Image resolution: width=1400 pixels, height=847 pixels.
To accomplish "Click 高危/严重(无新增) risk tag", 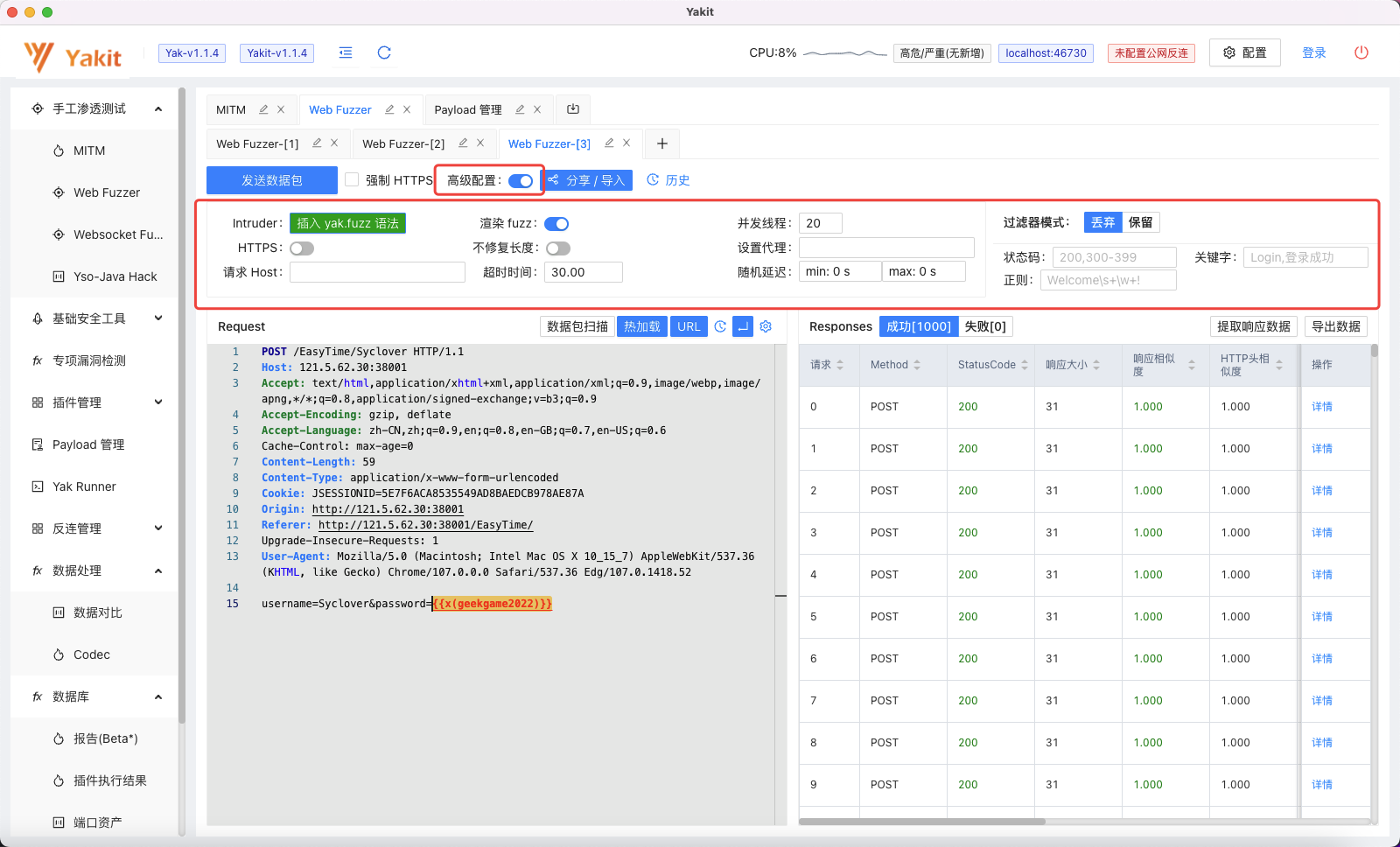I will click(x=941, y=53).
